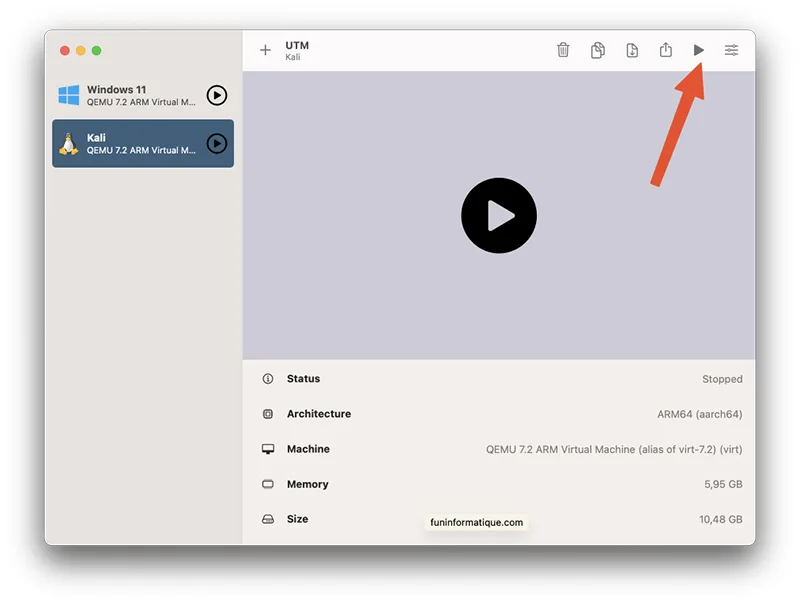Click the 5,95 GB memory value
Viewport: 800px width, 604px height.
(723, 484)
